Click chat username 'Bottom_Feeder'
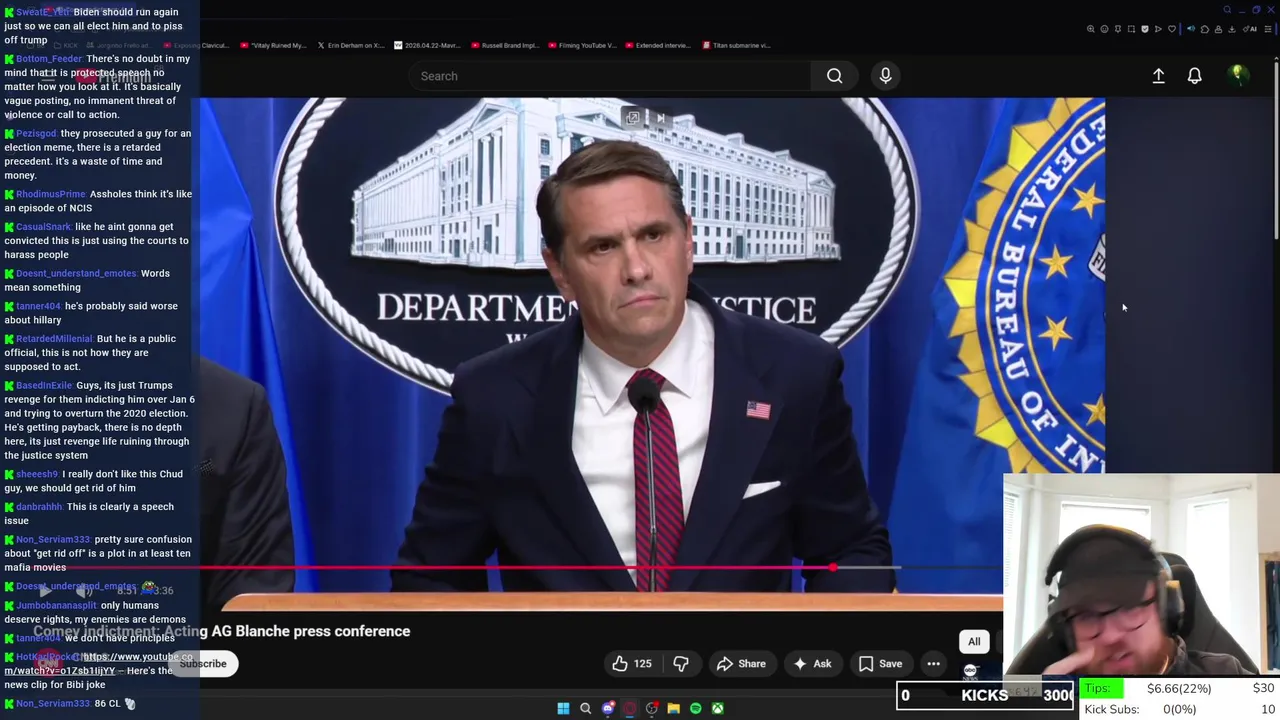1280x720 pixels. tap(49, 59)
